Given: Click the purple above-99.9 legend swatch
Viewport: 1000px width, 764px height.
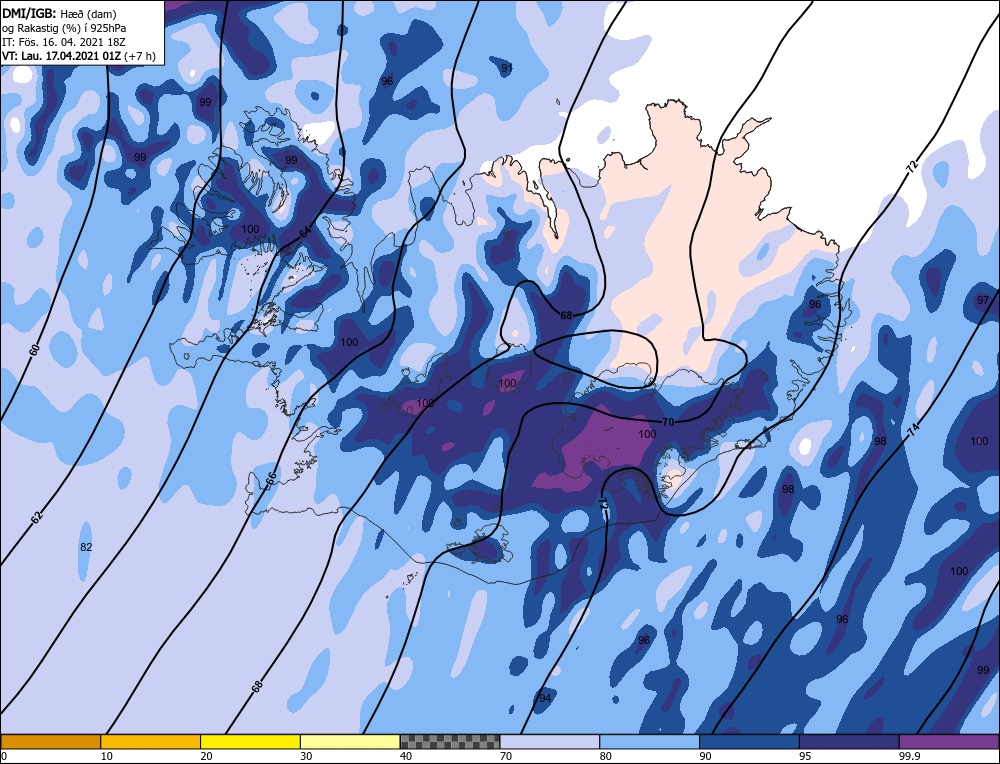Looking at the screenshot, I should click(x=949, y=741).
